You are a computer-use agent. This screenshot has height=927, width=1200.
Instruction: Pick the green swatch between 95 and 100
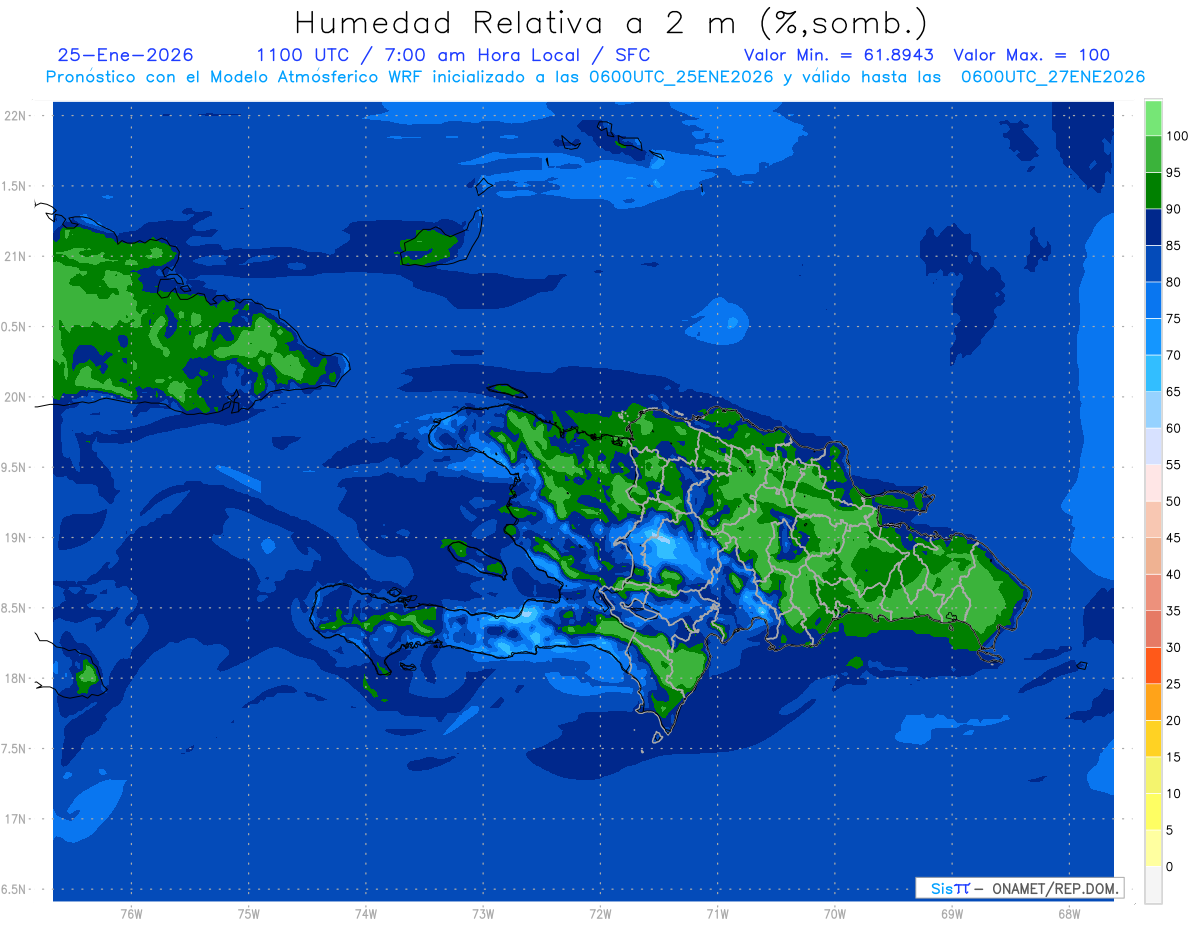[x=1153, y=154]
